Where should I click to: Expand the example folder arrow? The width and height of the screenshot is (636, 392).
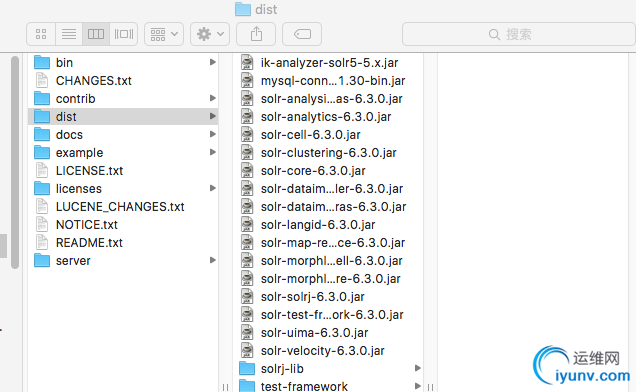pyautogui.click(x=212, y=152)
